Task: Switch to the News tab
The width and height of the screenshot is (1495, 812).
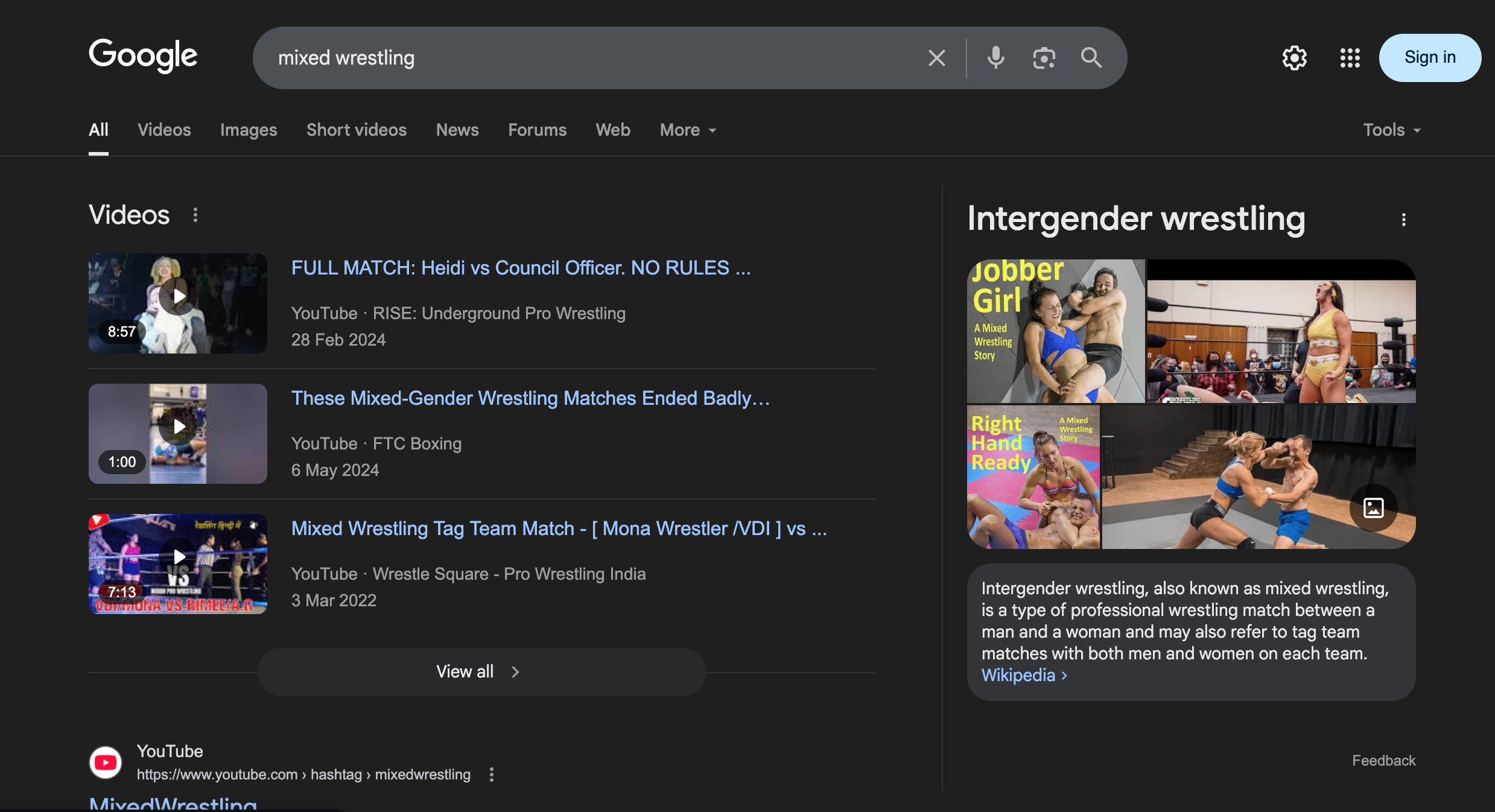Action: pos(457,130)
